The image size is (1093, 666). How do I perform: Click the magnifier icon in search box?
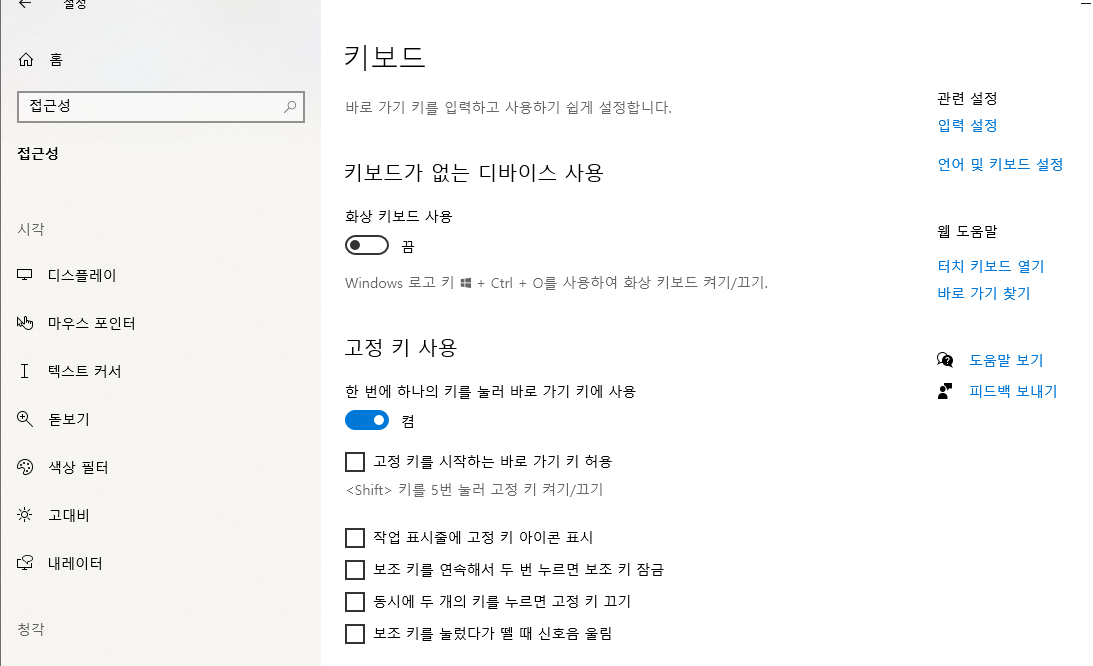[x=290, y=106]
